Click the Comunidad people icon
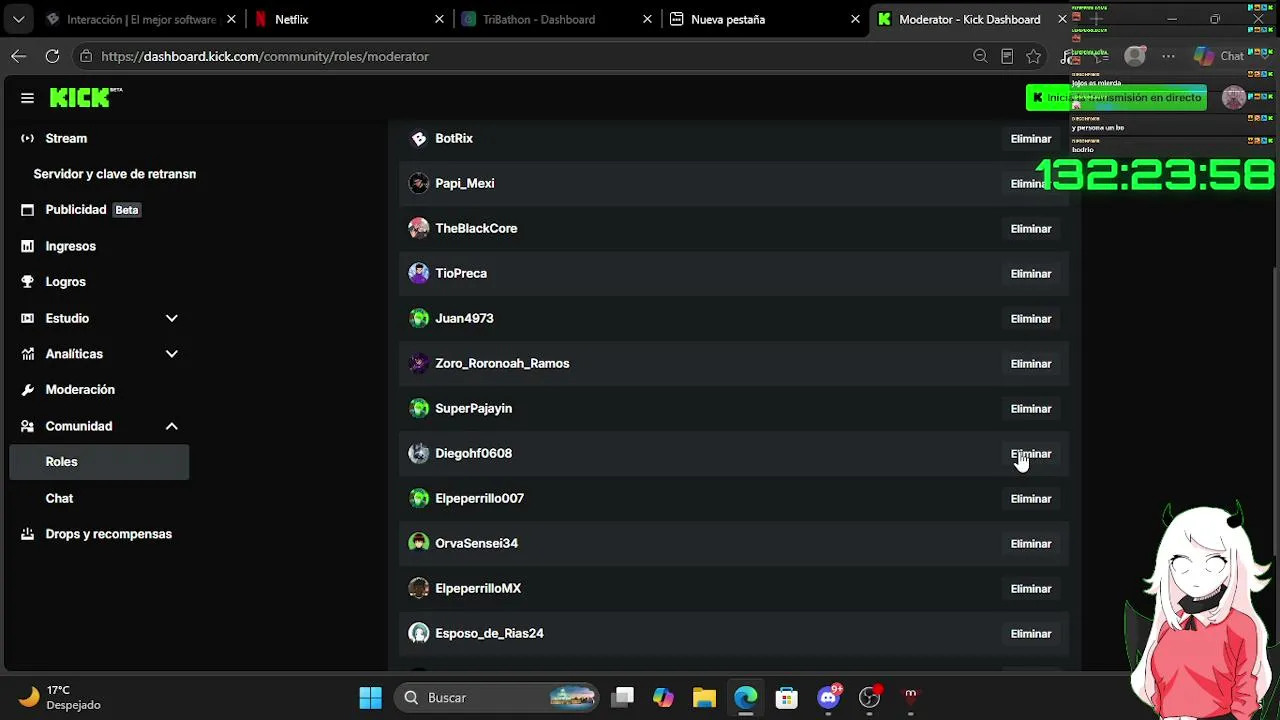This screenshot has width=1280, height=720. 27,426
